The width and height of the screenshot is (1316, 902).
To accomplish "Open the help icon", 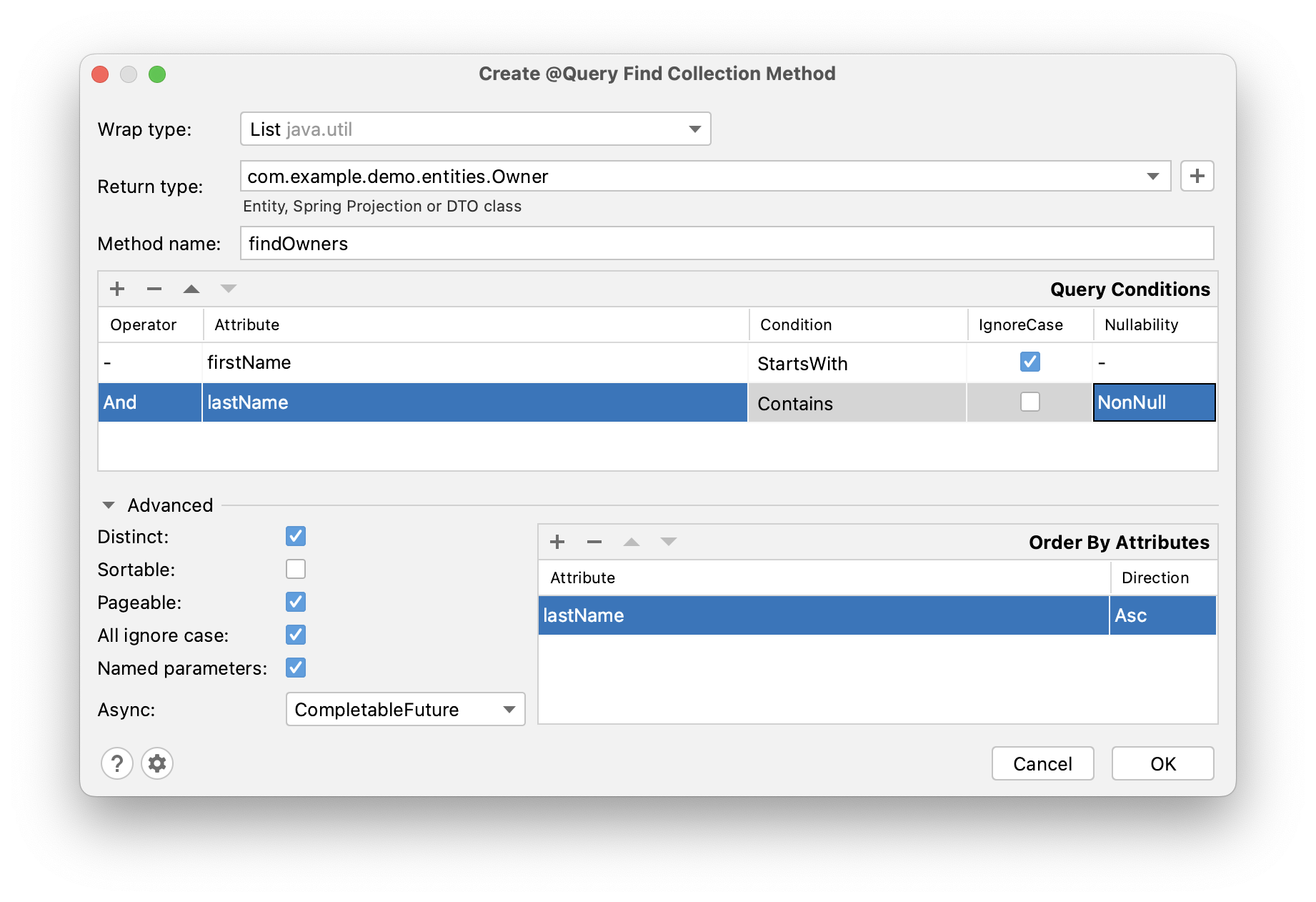I will click(x=117, y=763).
